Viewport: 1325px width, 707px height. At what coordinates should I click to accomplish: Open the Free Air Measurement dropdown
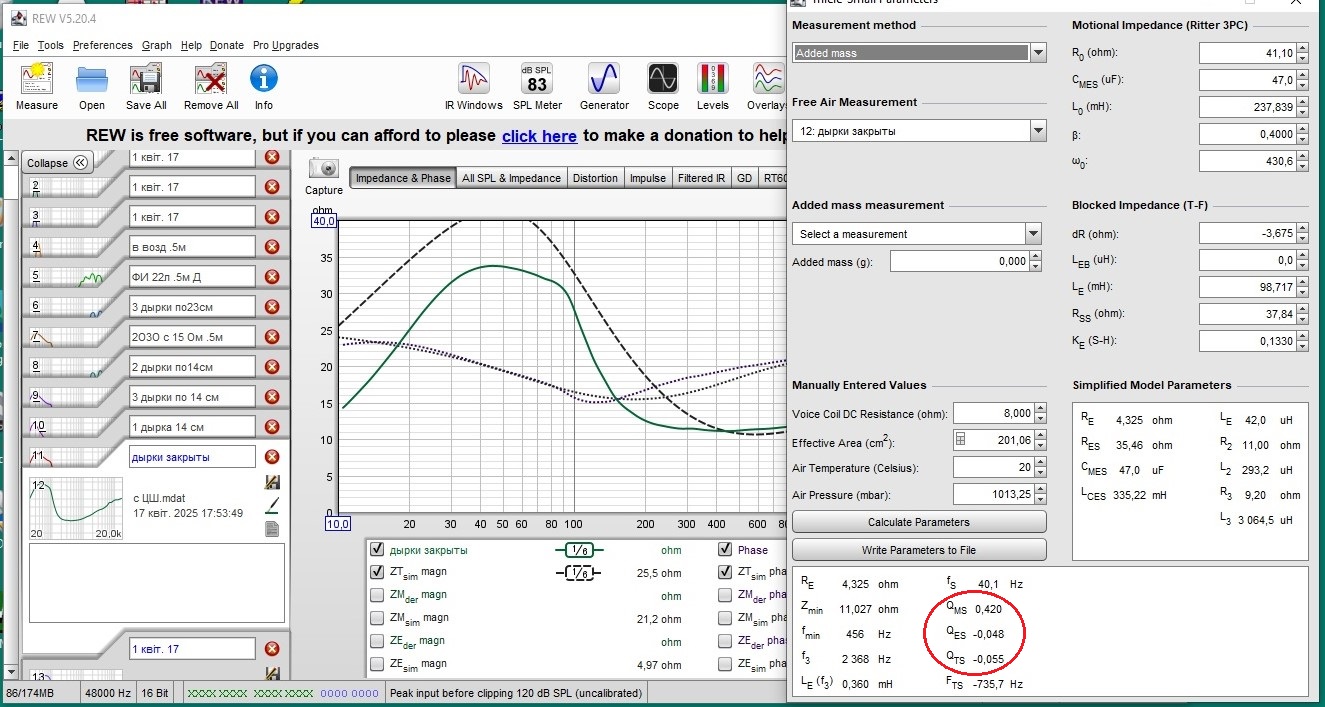[x=1038, y=131]
